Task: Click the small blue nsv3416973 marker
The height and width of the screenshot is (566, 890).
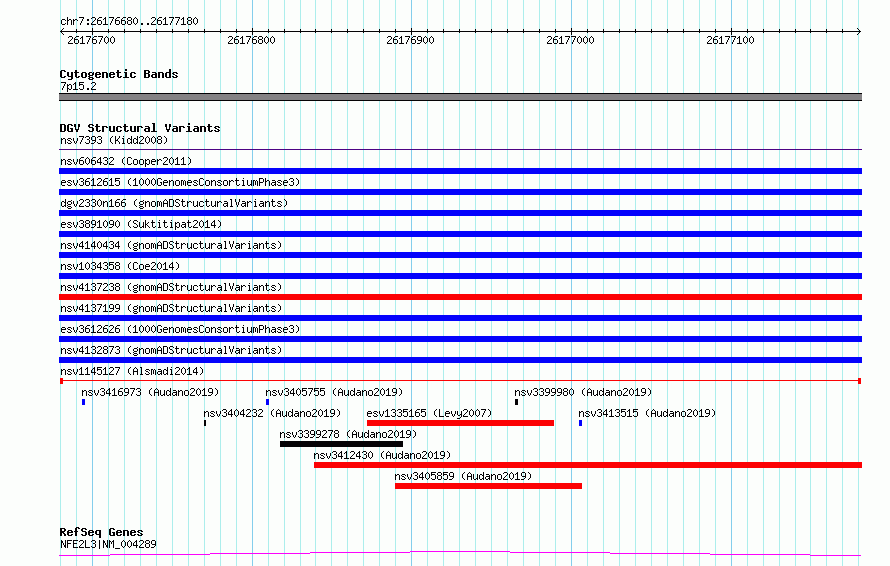Action: 83,402
